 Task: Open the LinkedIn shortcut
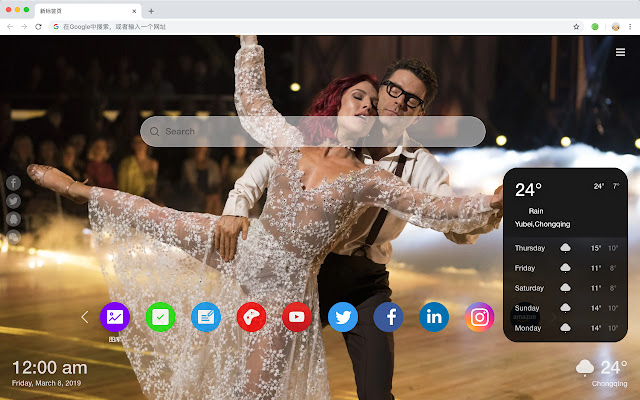pos(434,317)
